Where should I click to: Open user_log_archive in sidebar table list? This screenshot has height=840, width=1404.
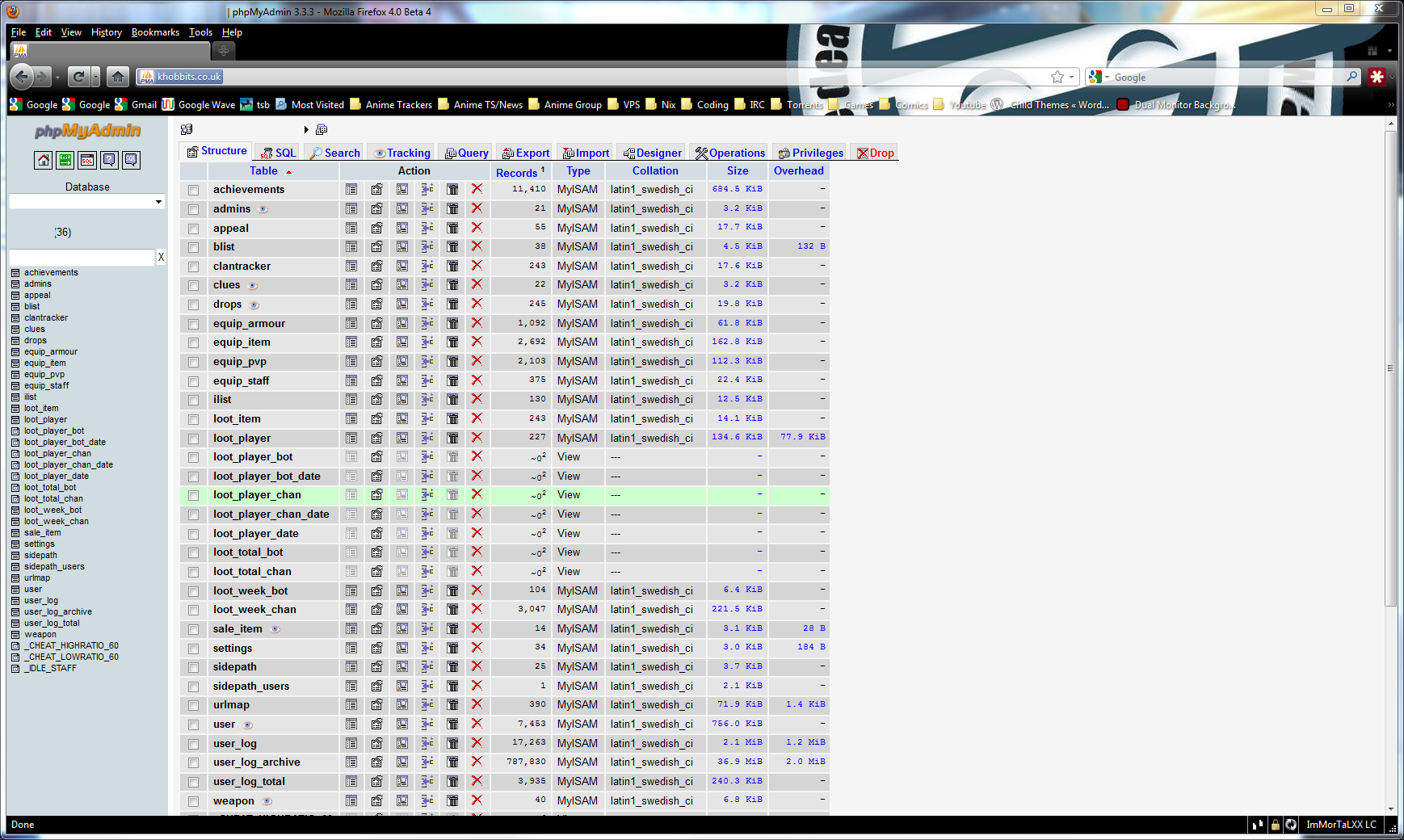click(57, 611)
